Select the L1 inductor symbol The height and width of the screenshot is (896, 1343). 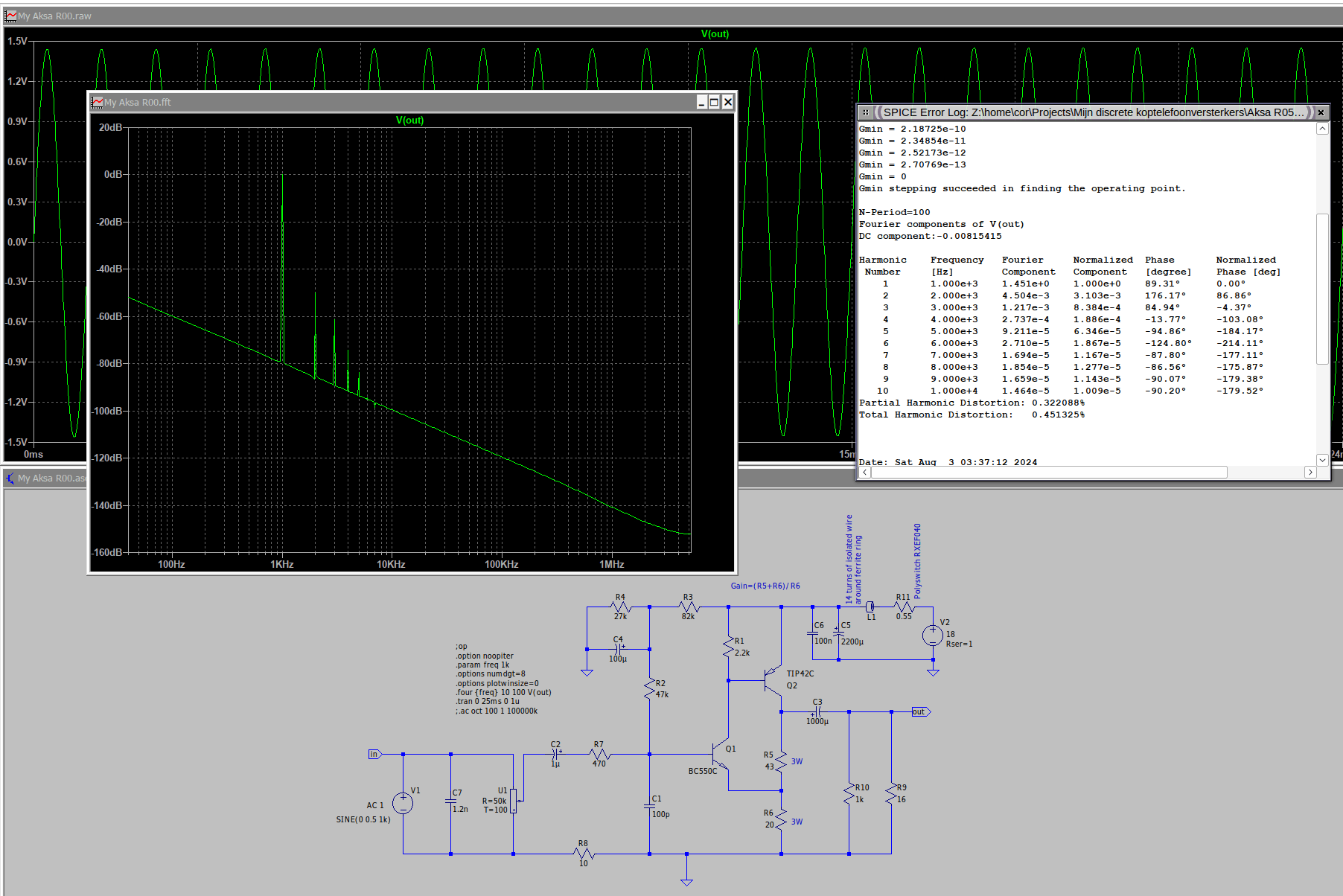tap(870, 607)
